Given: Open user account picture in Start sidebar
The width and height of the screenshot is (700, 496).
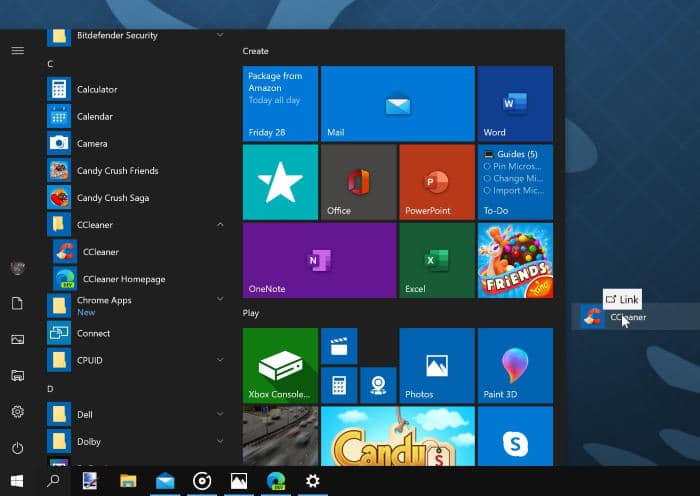Looking at the screenshot, I should click(x=17, y=268).
